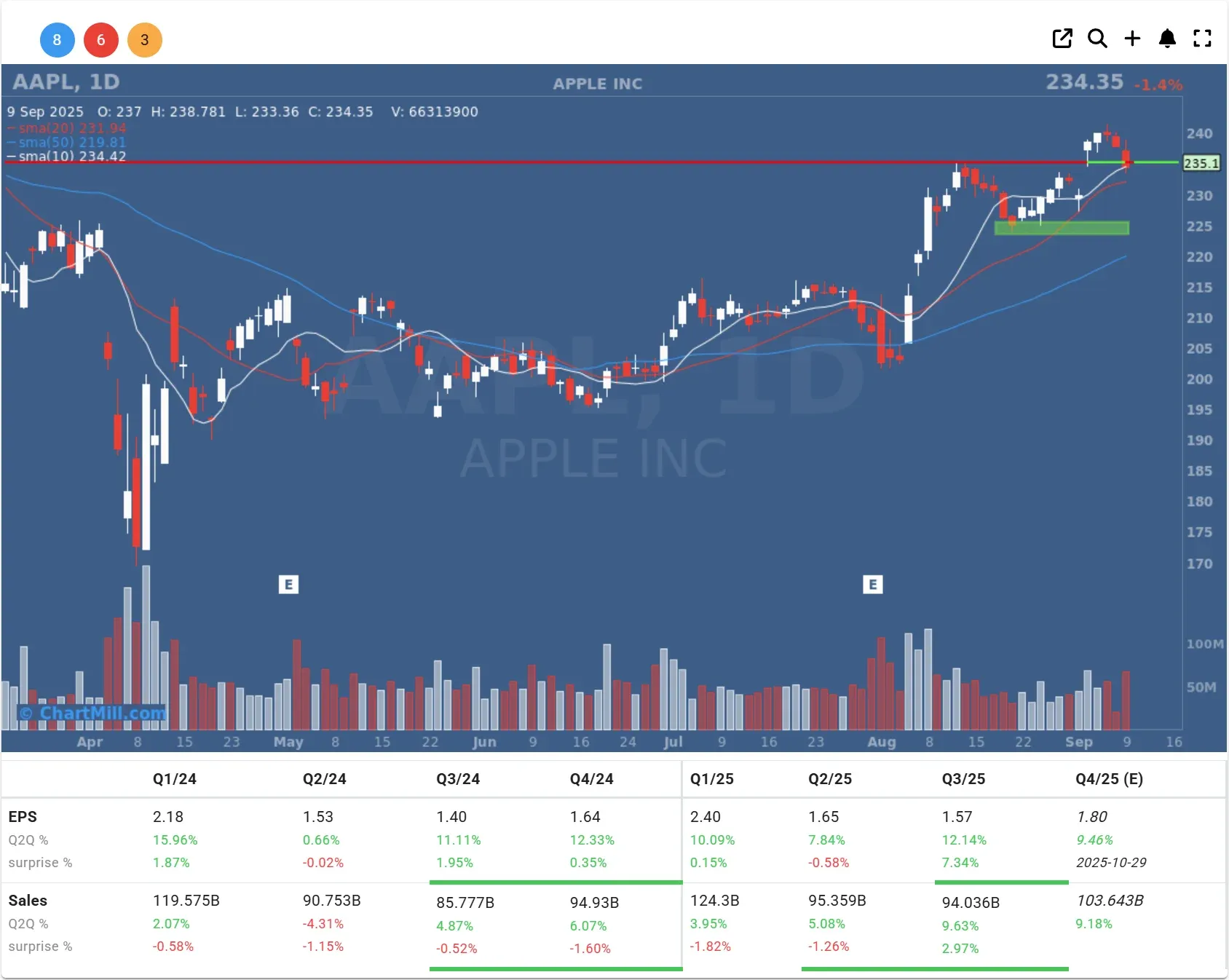1229x980 pixels.
Task: Click sales surprise 2.97%
Action: tap(960, 949)
